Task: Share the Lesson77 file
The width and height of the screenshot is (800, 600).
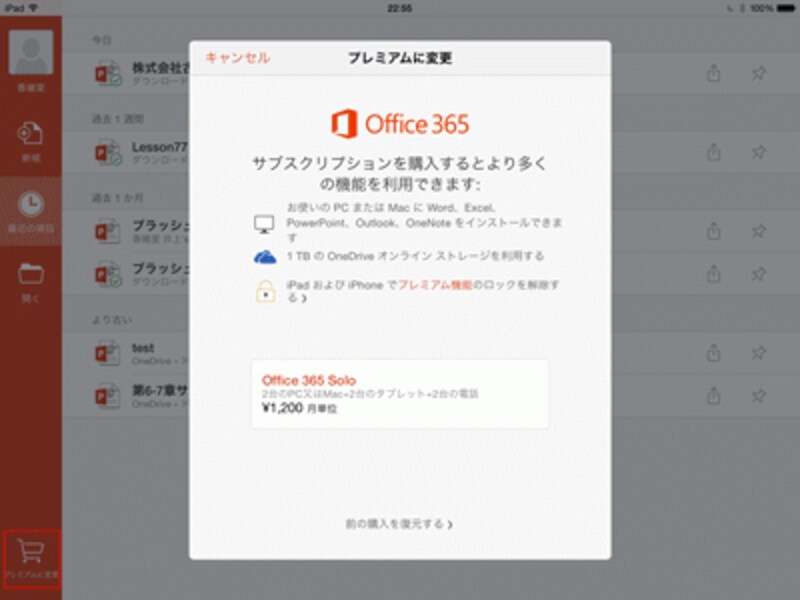Action: click(x=714, y=152)
